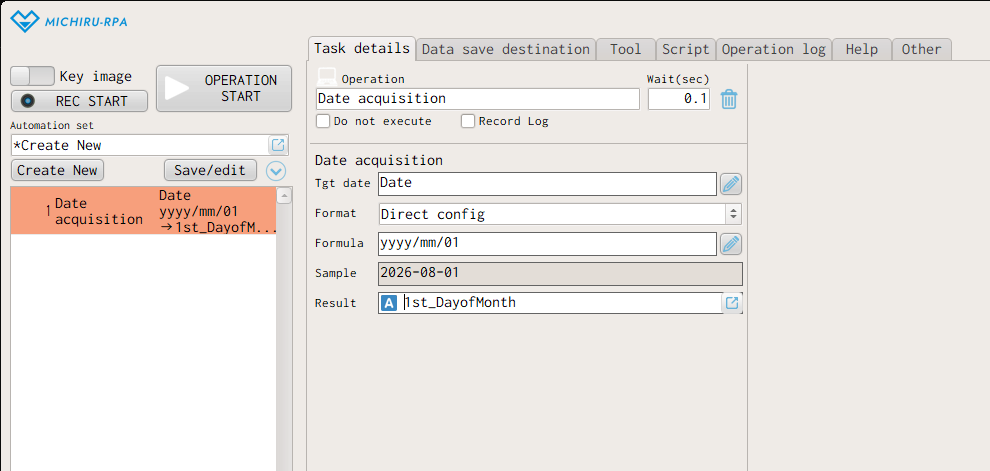Click the computer icon next to Operation
This screenshot has width=990, height=471.
pos(326,76)
